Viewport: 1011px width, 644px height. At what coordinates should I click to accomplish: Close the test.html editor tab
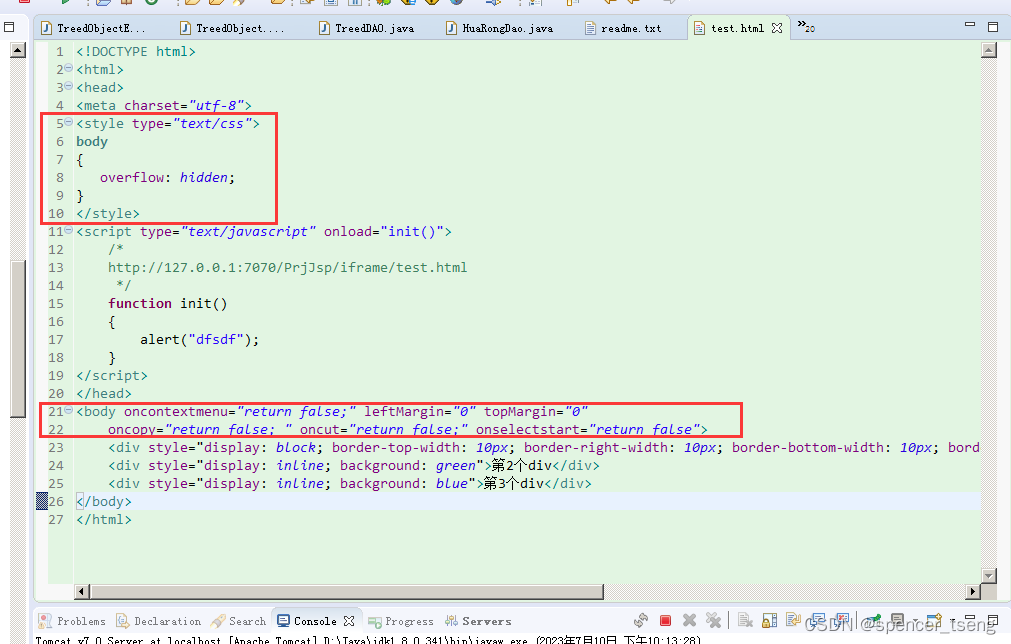point(777,28)
